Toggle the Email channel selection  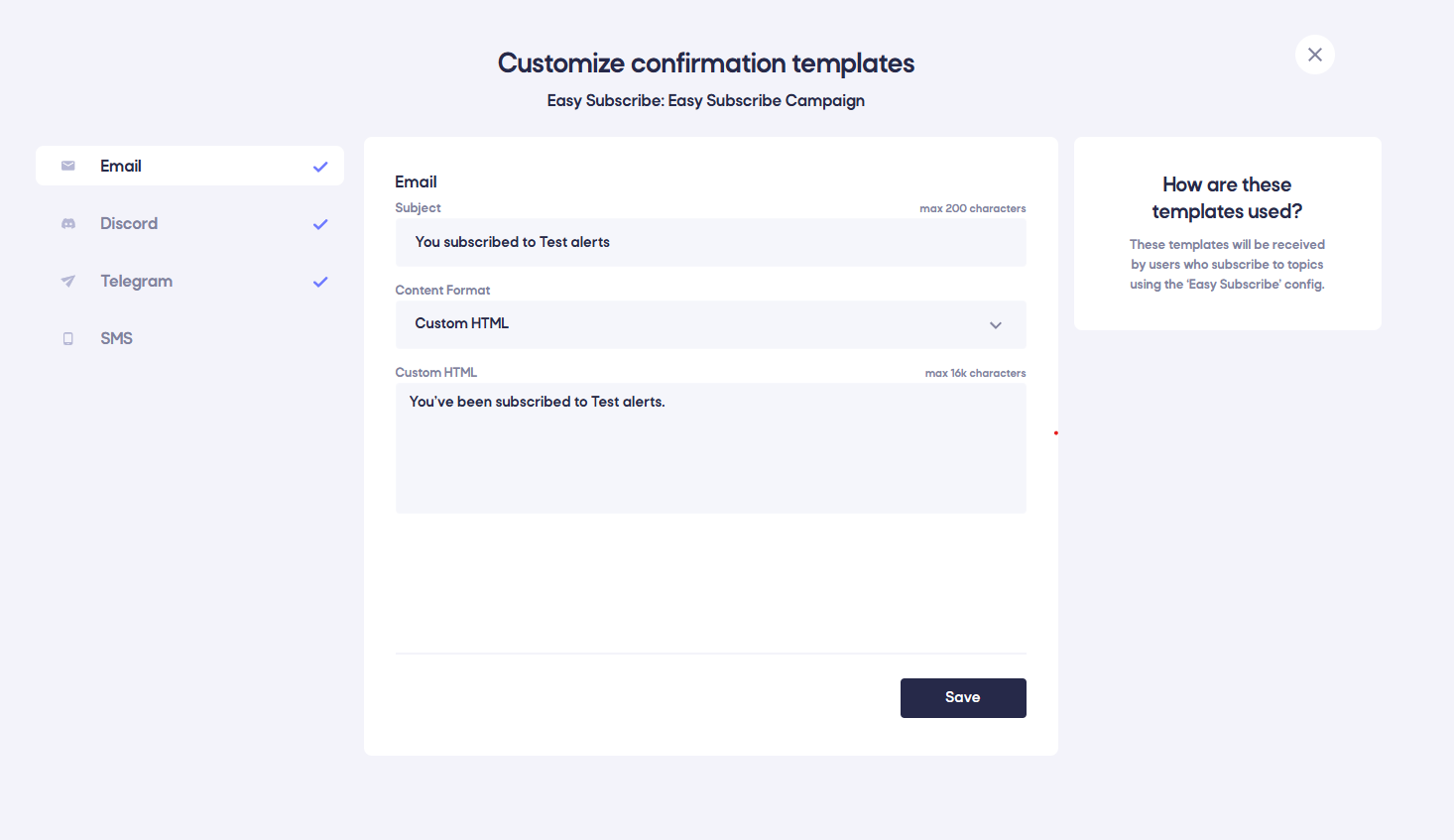(x=188, y=166)
